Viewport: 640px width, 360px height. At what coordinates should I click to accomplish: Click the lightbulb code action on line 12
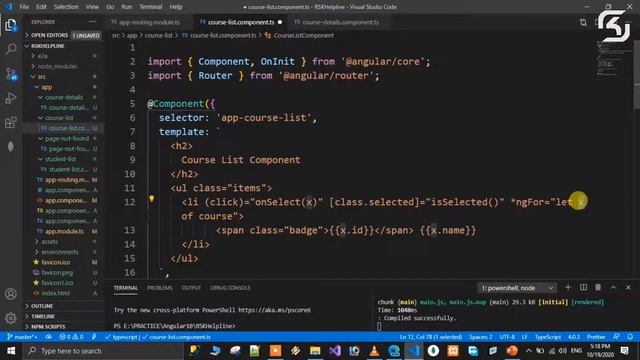(x=151, y=199)
